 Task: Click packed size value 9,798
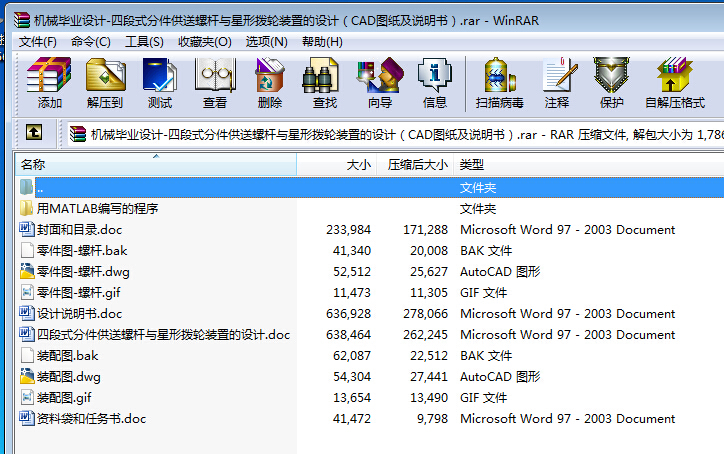[x=432, y=418]
